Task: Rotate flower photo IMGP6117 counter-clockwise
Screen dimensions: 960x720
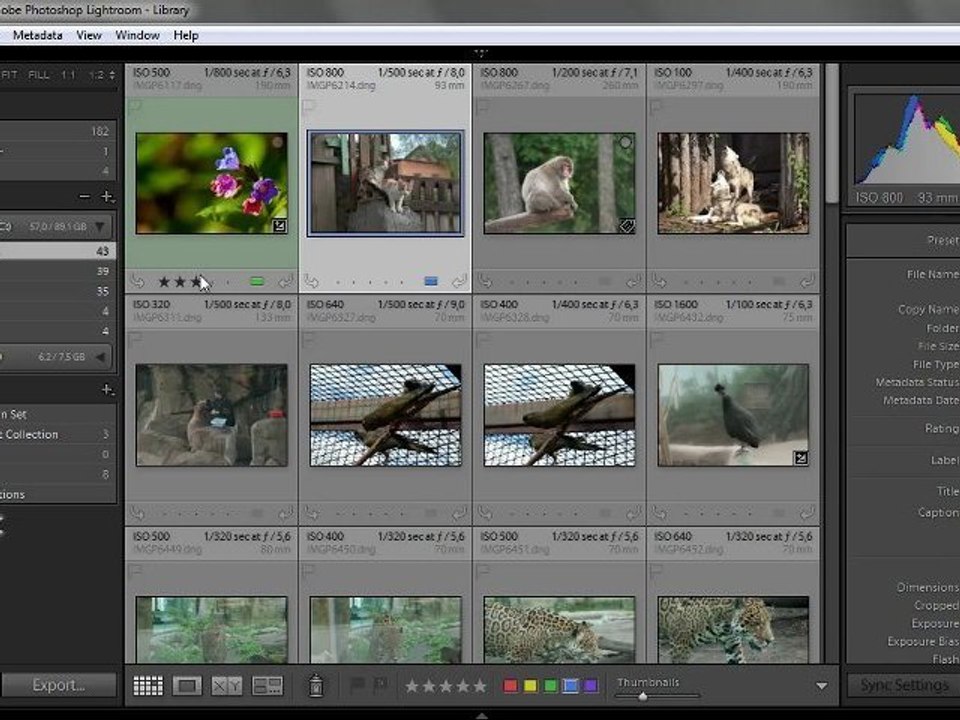Action: 138,282
